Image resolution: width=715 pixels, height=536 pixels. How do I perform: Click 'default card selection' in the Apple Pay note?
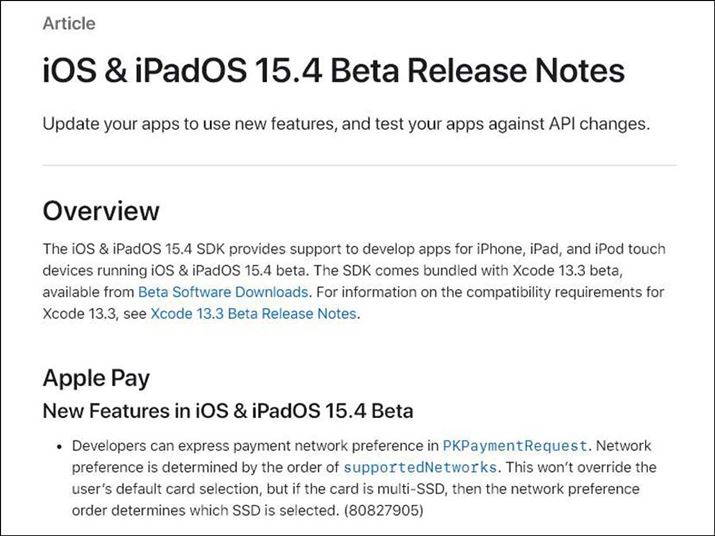[185, 489]
